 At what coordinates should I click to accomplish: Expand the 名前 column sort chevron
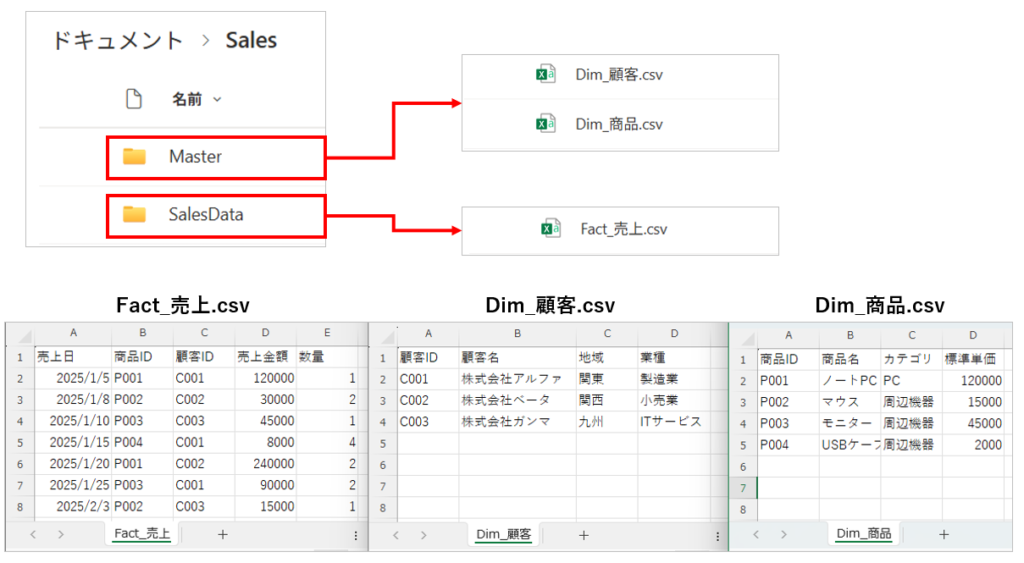218,99
